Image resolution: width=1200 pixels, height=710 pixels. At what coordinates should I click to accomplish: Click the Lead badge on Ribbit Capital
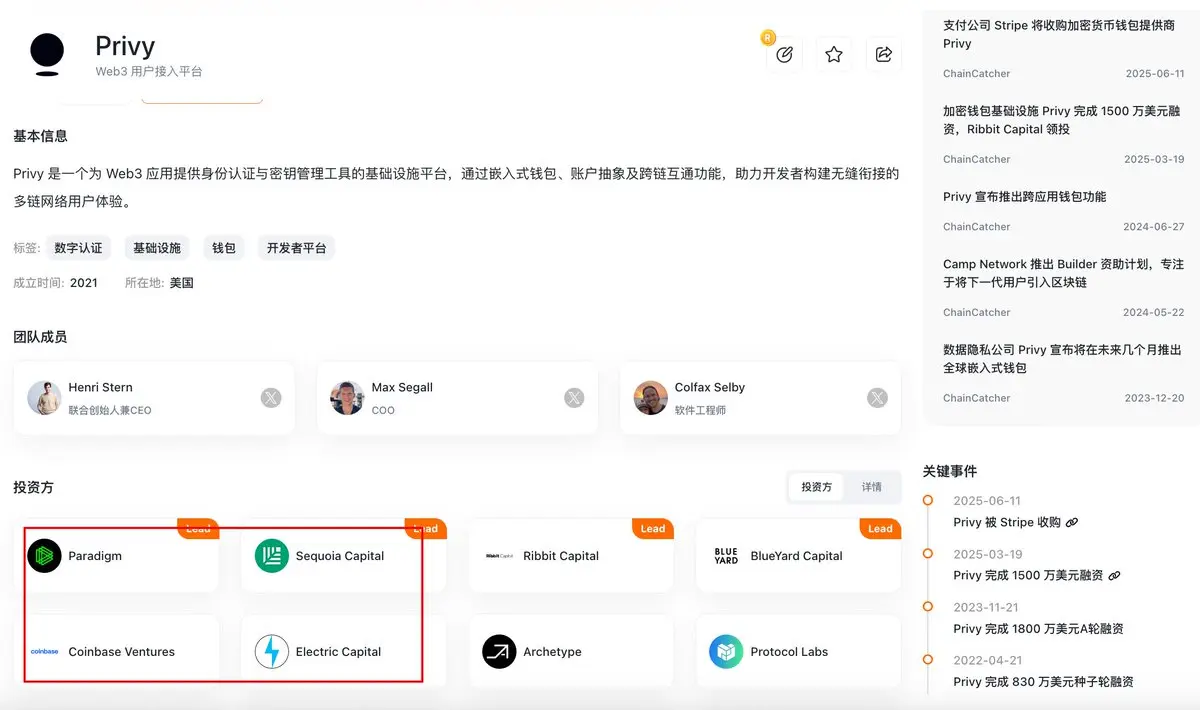pyautogui.click(x=653, y=529)
